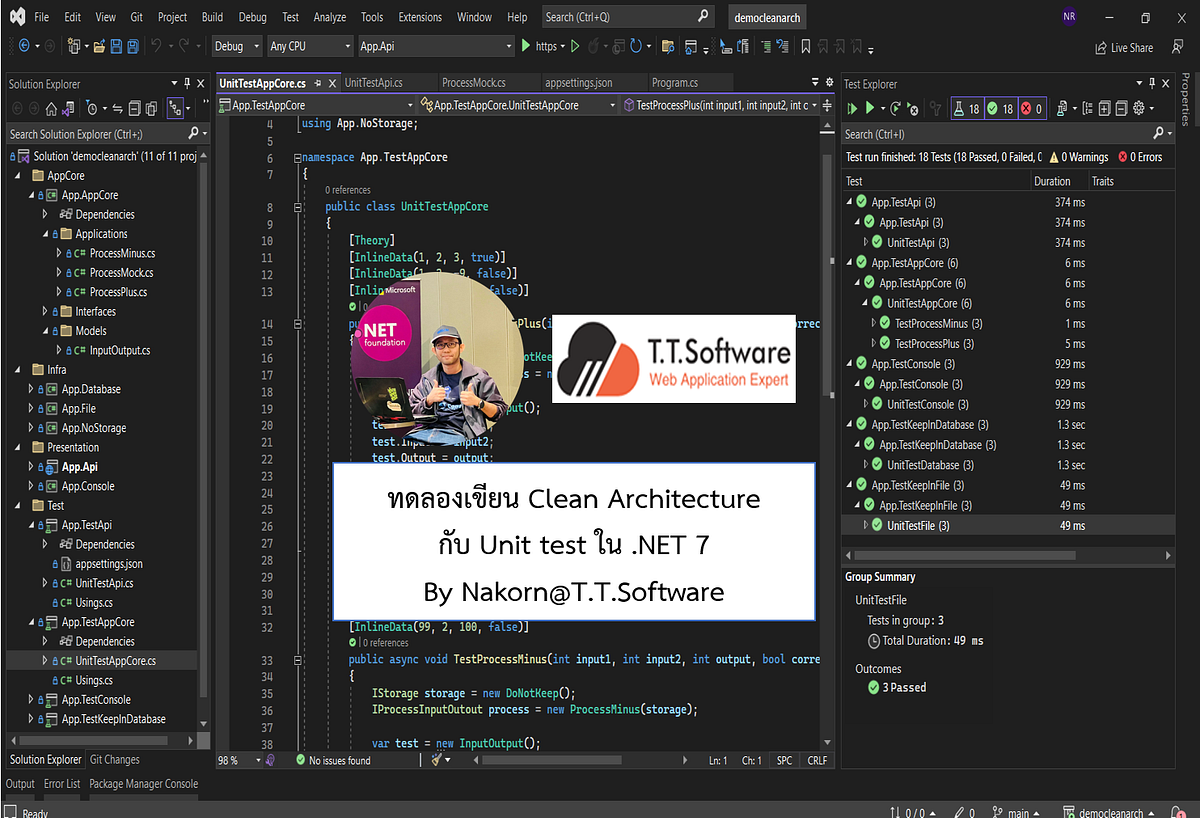The image size is (1200, 818).
Task: Click the expand all tests icon
Action: click(1106, 108)
